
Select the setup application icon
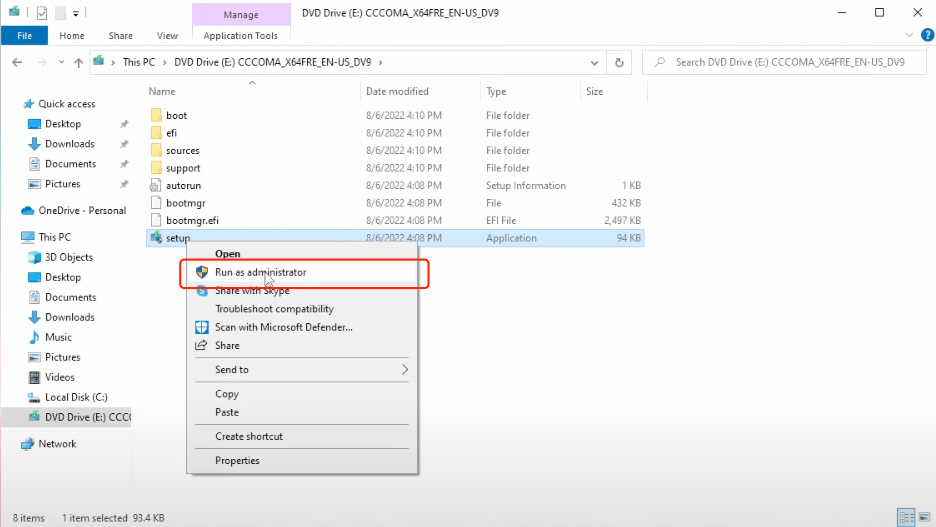(156, 238)
